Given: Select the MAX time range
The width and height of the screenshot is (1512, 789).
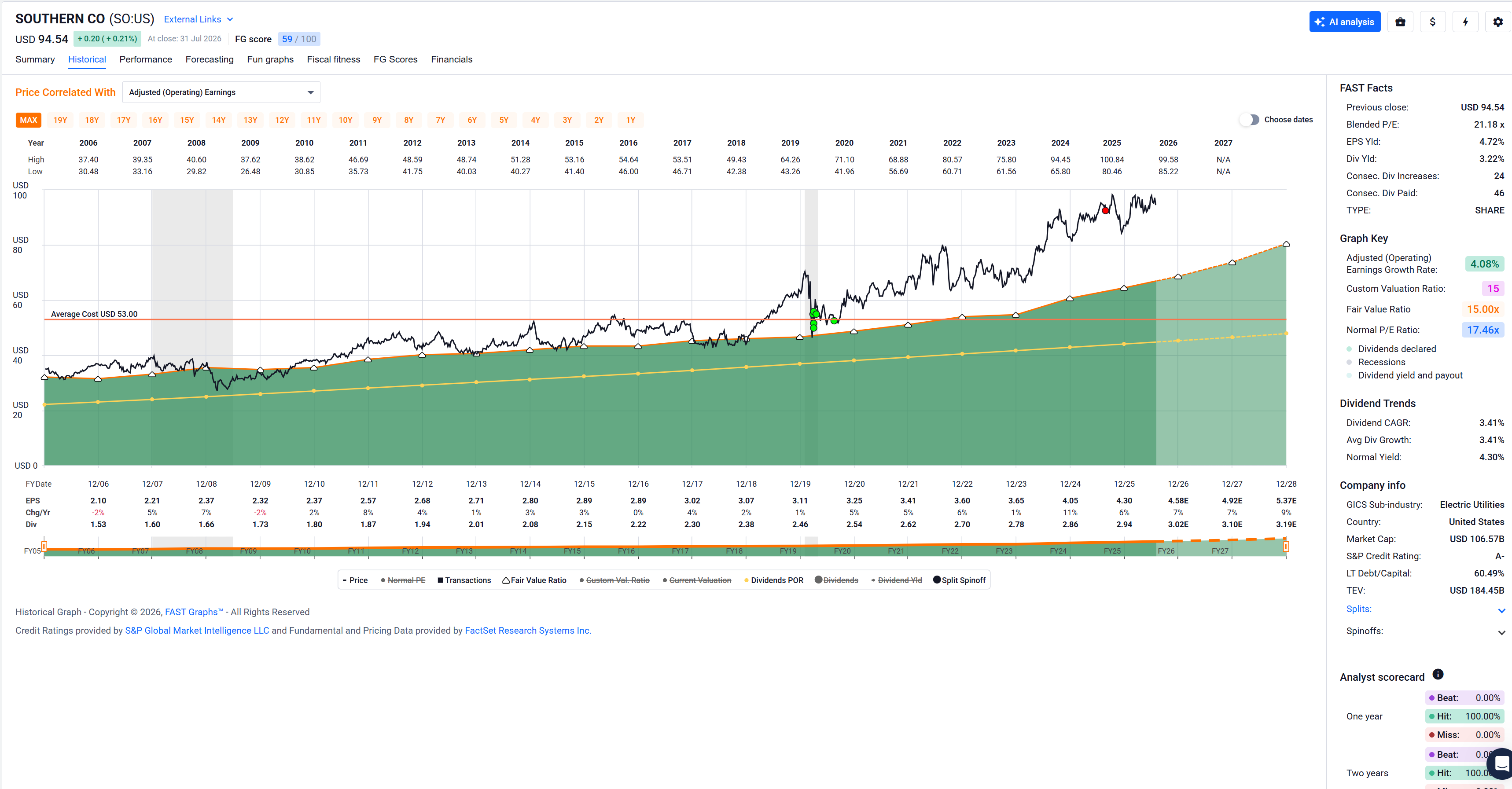Looking at the screenshot, I should (x=28, y=120).
